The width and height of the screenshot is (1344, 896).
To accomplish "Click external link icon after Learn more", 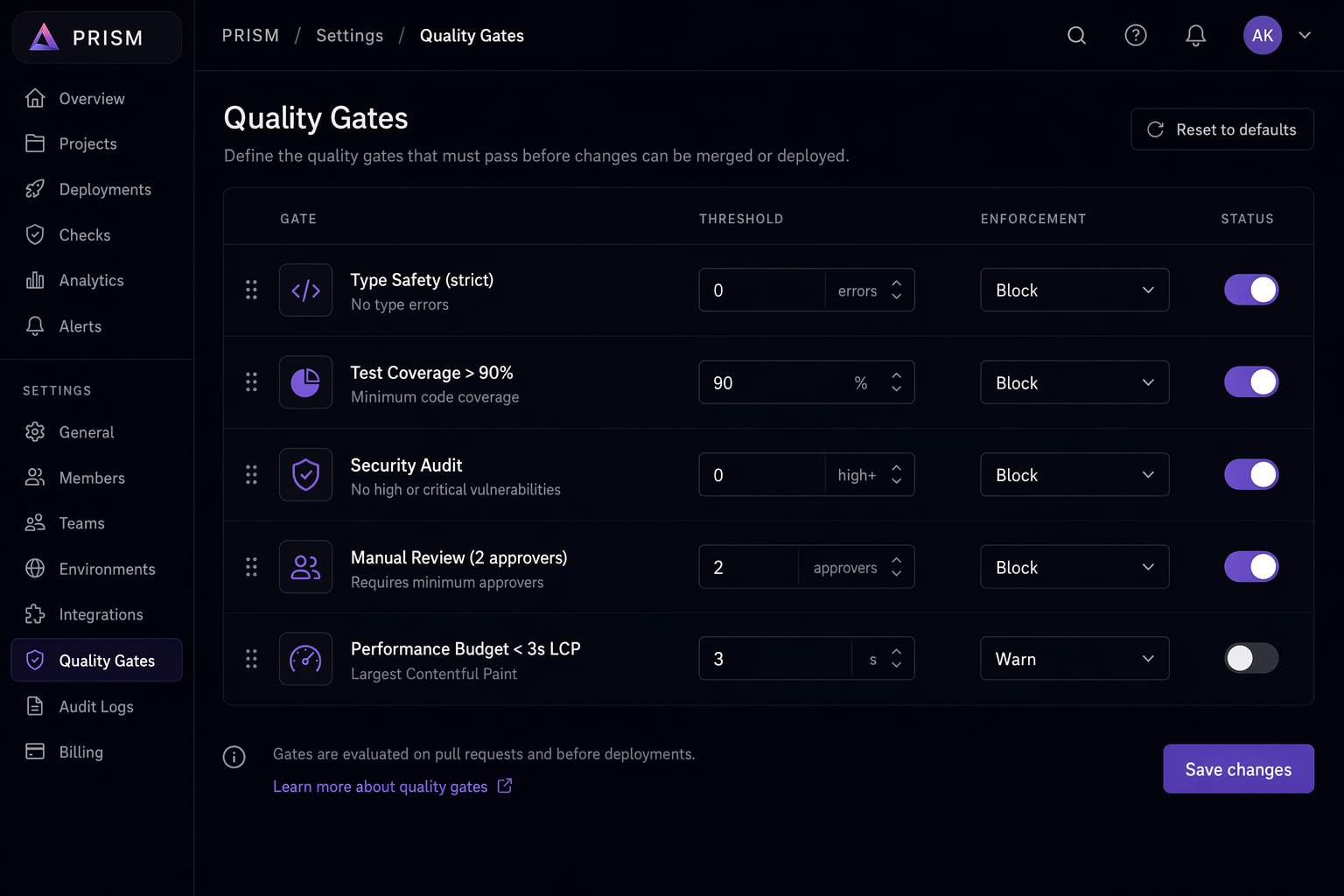I will coord(505,786).
